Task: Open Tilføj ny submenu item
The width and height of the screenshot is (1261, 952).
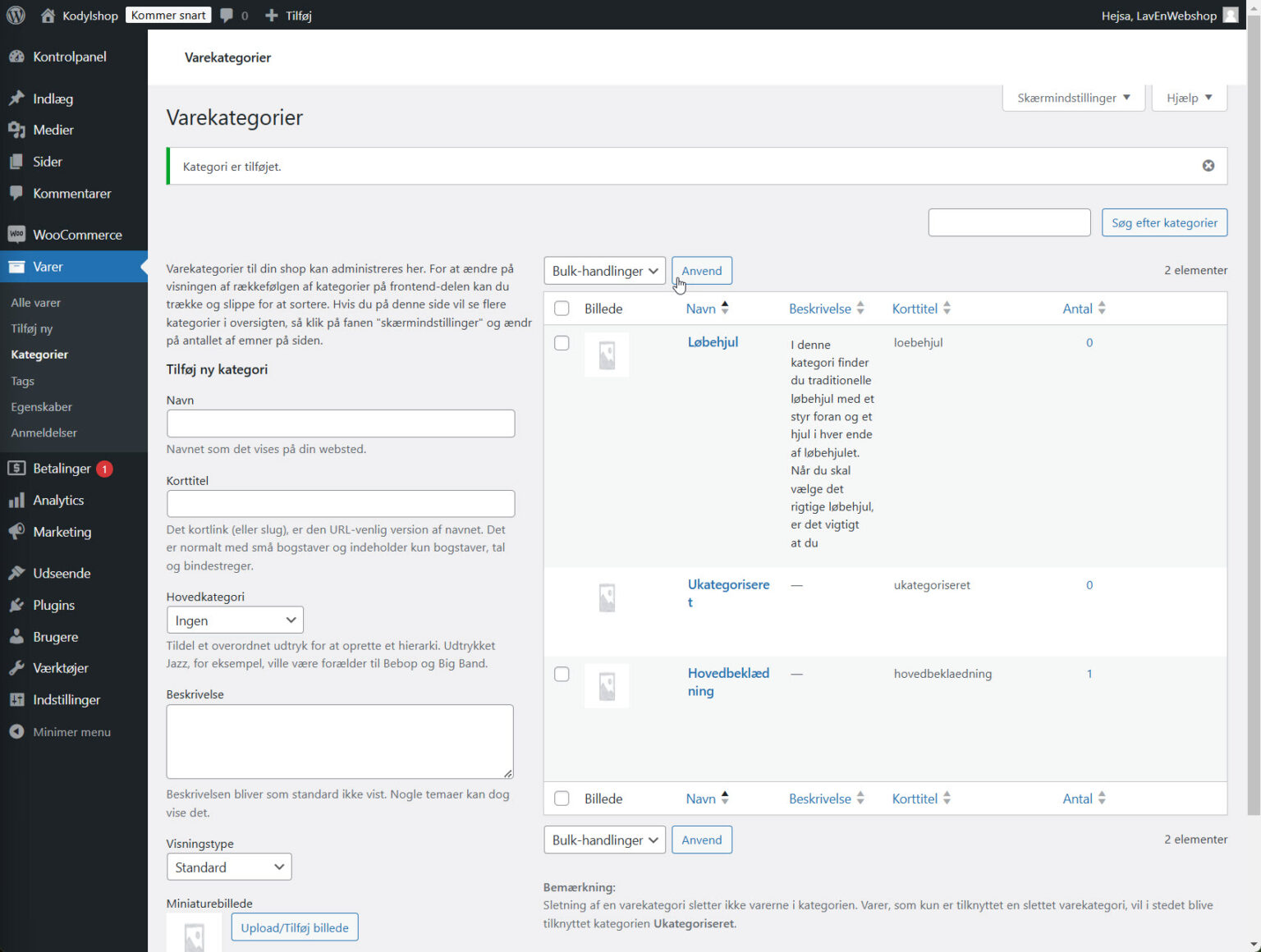Action: pos(32,329)
